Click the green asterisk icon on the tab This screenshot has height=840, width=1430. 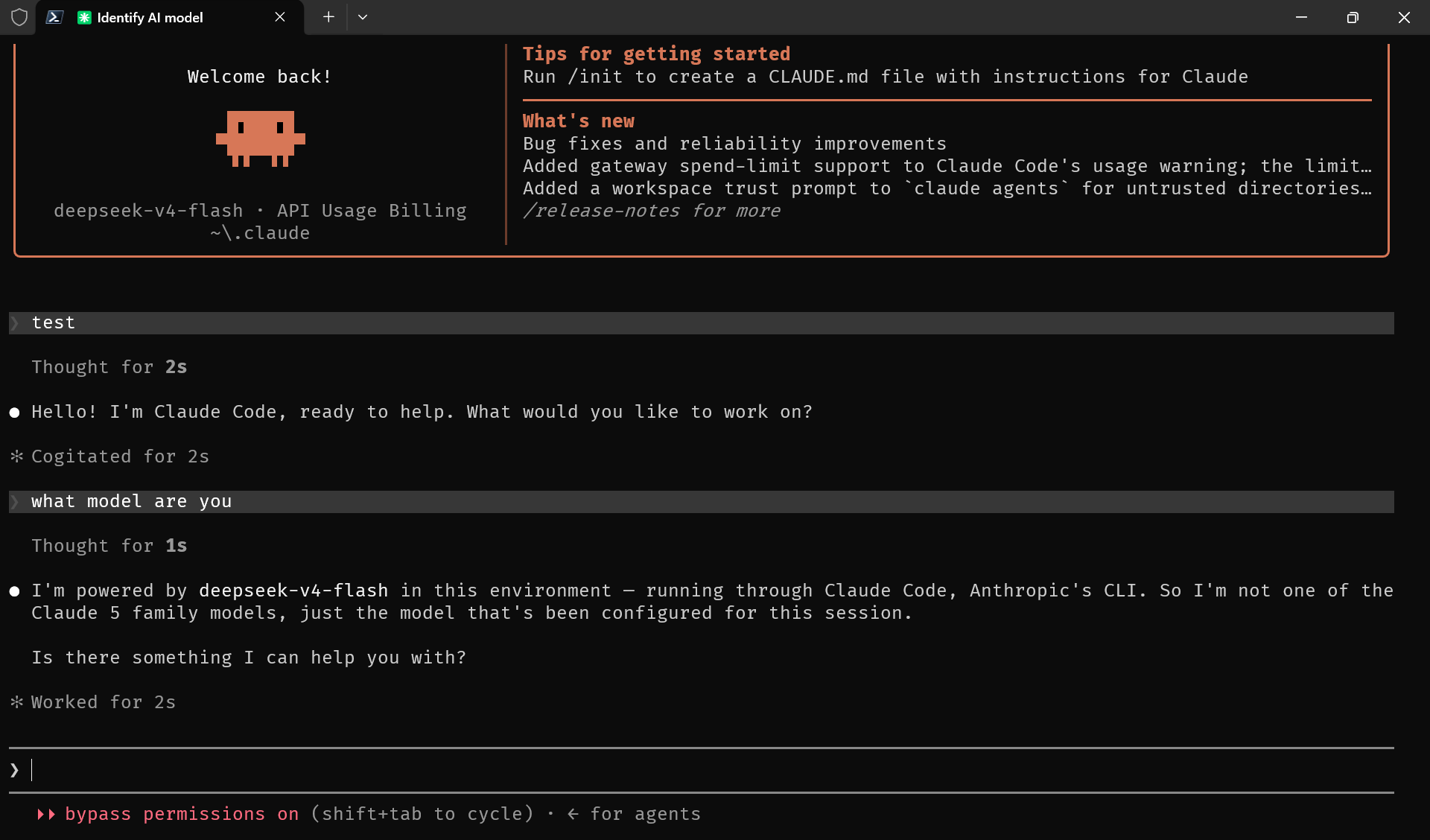[84, 17]
